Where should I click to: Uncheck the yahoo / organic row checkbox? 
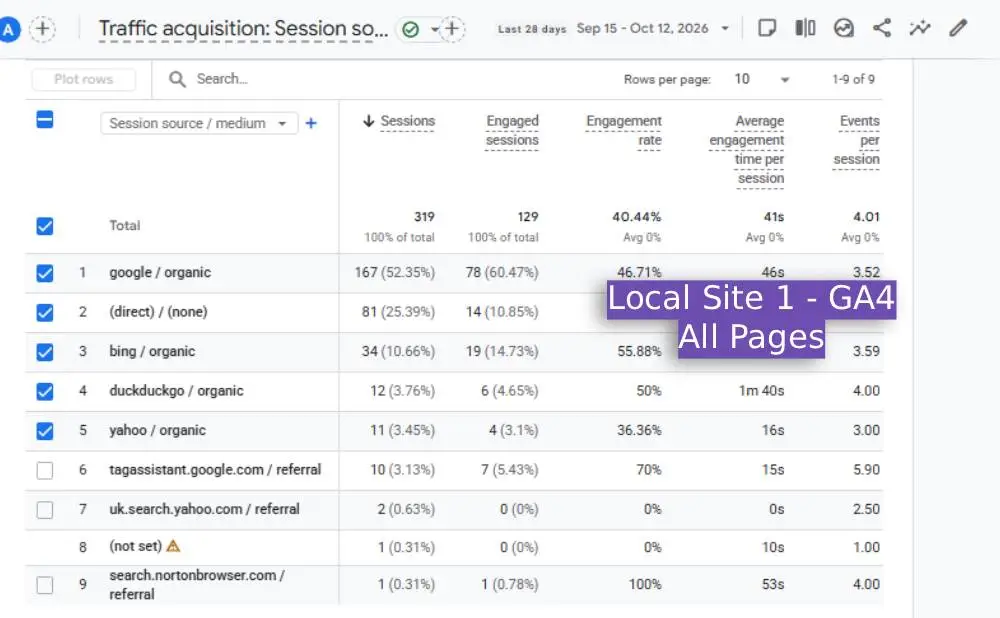click(x=45, y=431)
